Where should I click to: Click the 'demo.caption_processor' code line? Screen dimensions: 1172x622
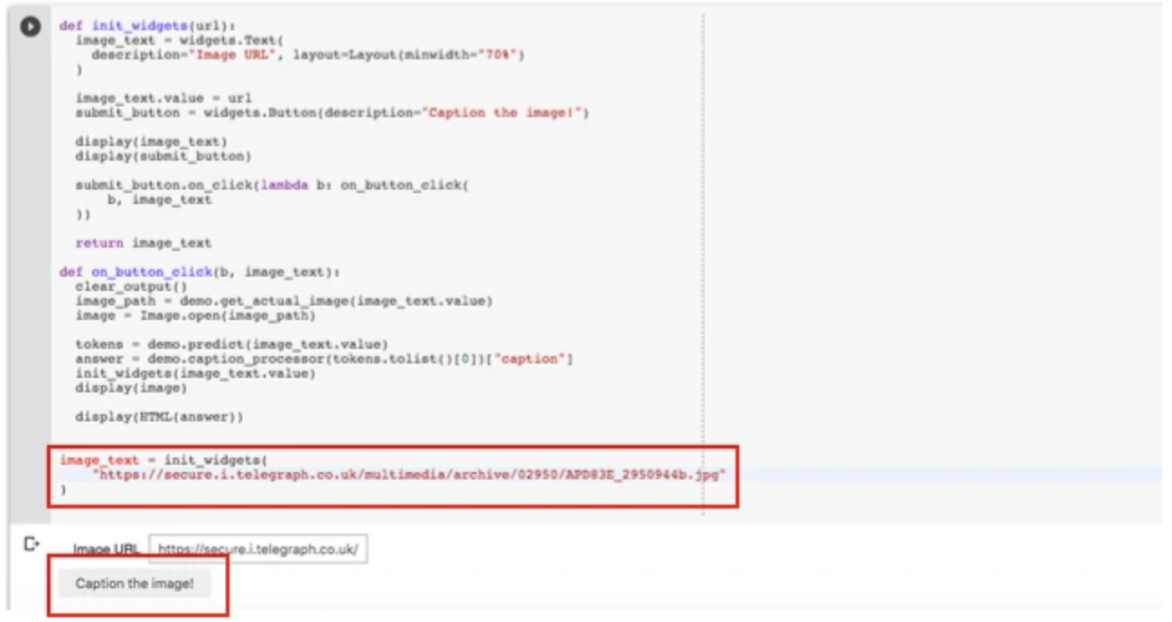323,359
